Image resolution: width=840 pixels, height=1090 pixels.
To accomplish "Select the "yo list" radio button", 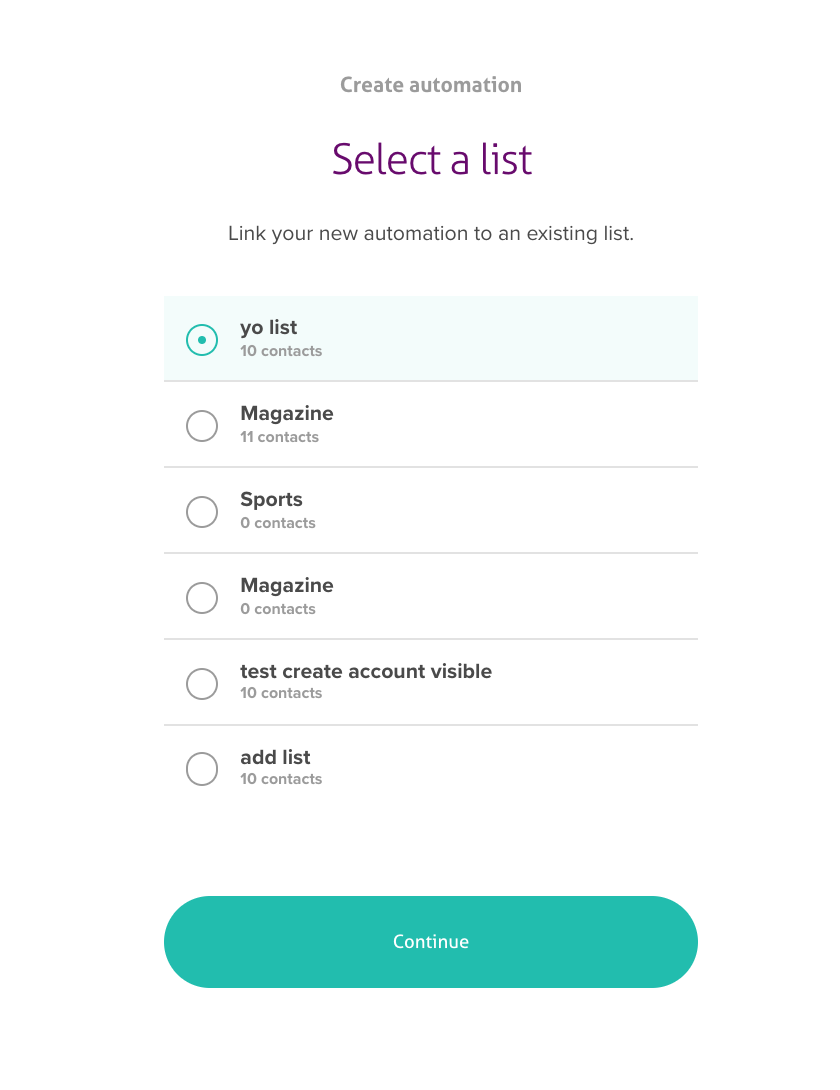I will click(202, 340).
